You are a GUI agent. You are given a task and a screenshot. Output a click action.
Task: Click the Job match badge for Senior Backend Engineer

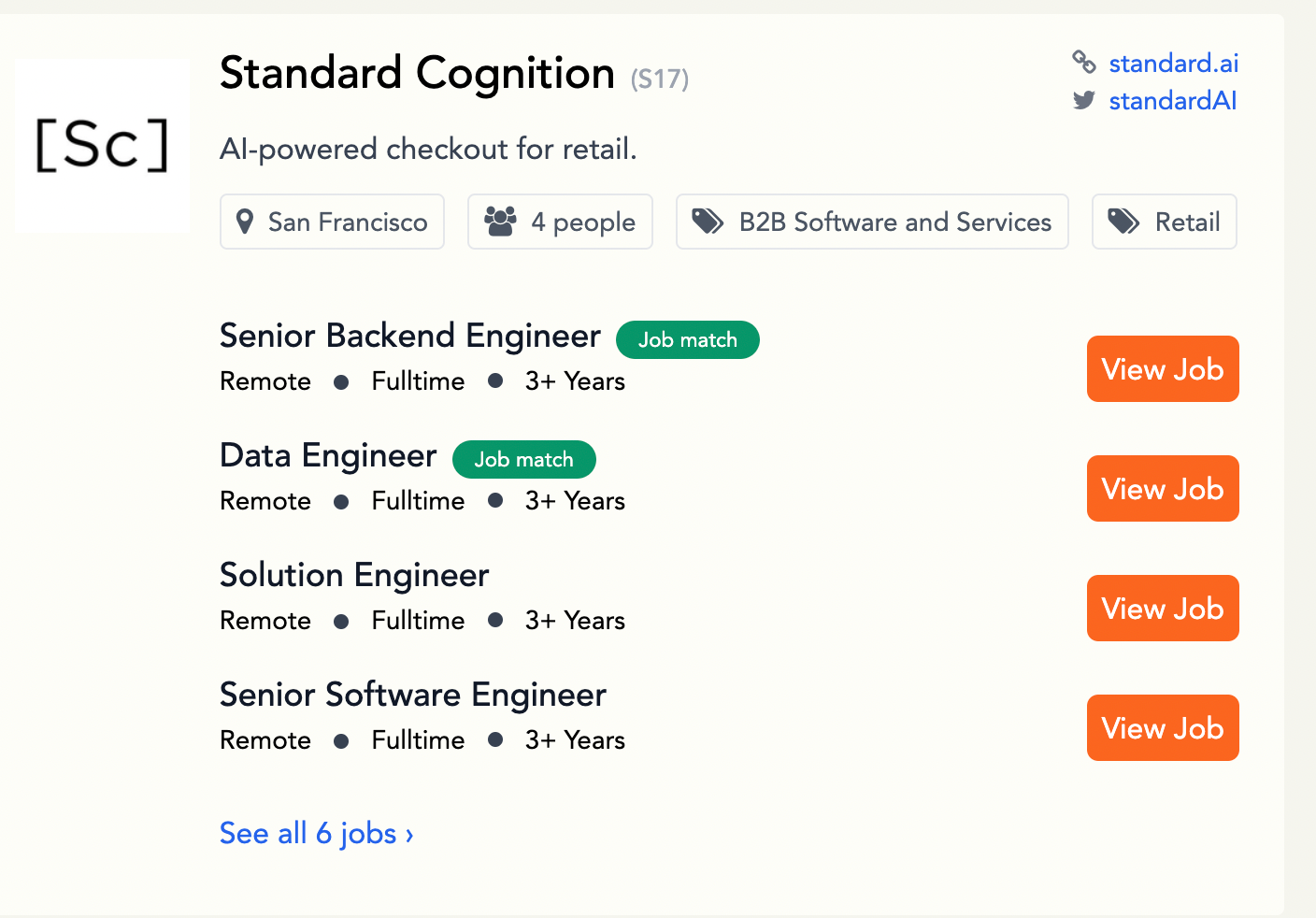(x=687, y=339)
